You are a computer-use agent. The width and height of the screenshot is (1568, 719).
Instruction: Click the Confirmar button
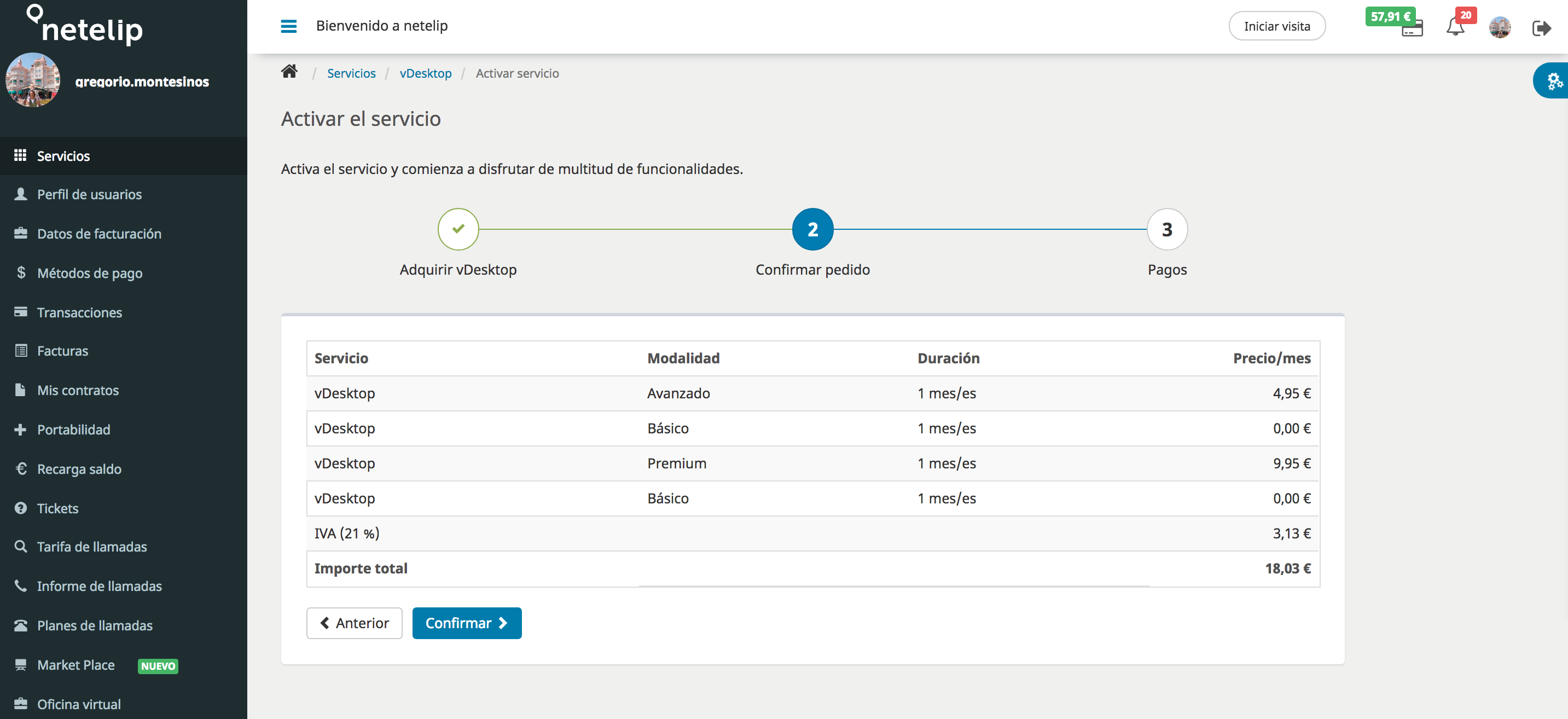pos(466,623)
